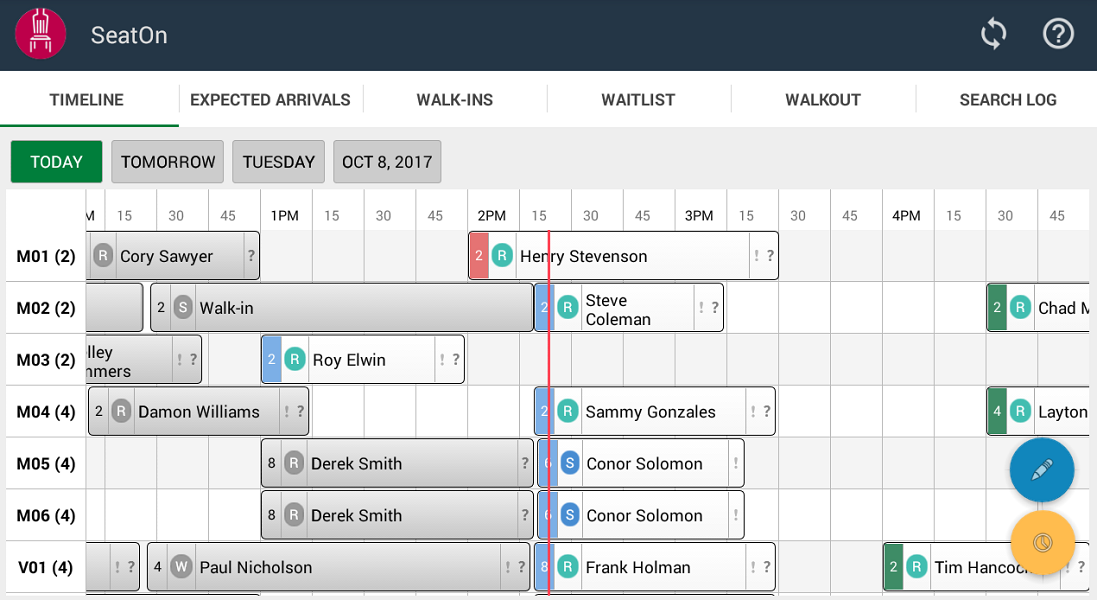Open the help question mark icon
1097x600 pixels.
coord(1057,35)
